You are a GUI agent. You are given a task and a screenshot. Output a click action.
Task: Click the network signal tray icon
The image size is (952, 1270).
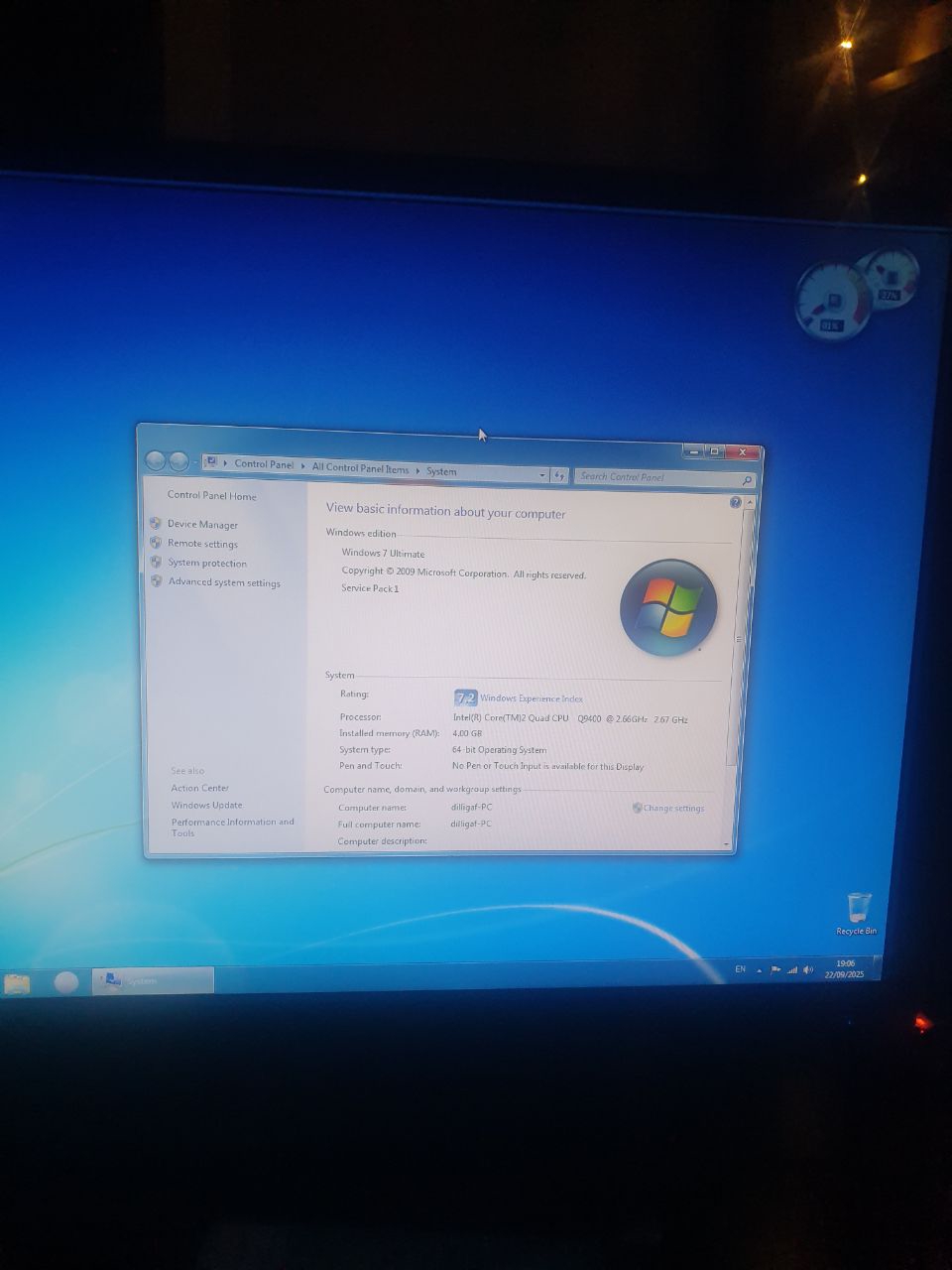coord(792,970)
